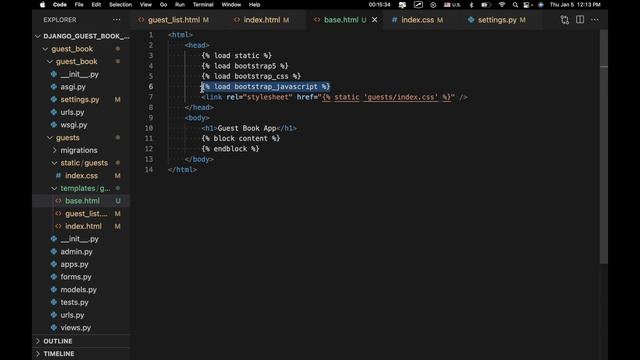Open tests.py in the explorer
This screenshot has height=360, width=640.
[x=74, y=302]
